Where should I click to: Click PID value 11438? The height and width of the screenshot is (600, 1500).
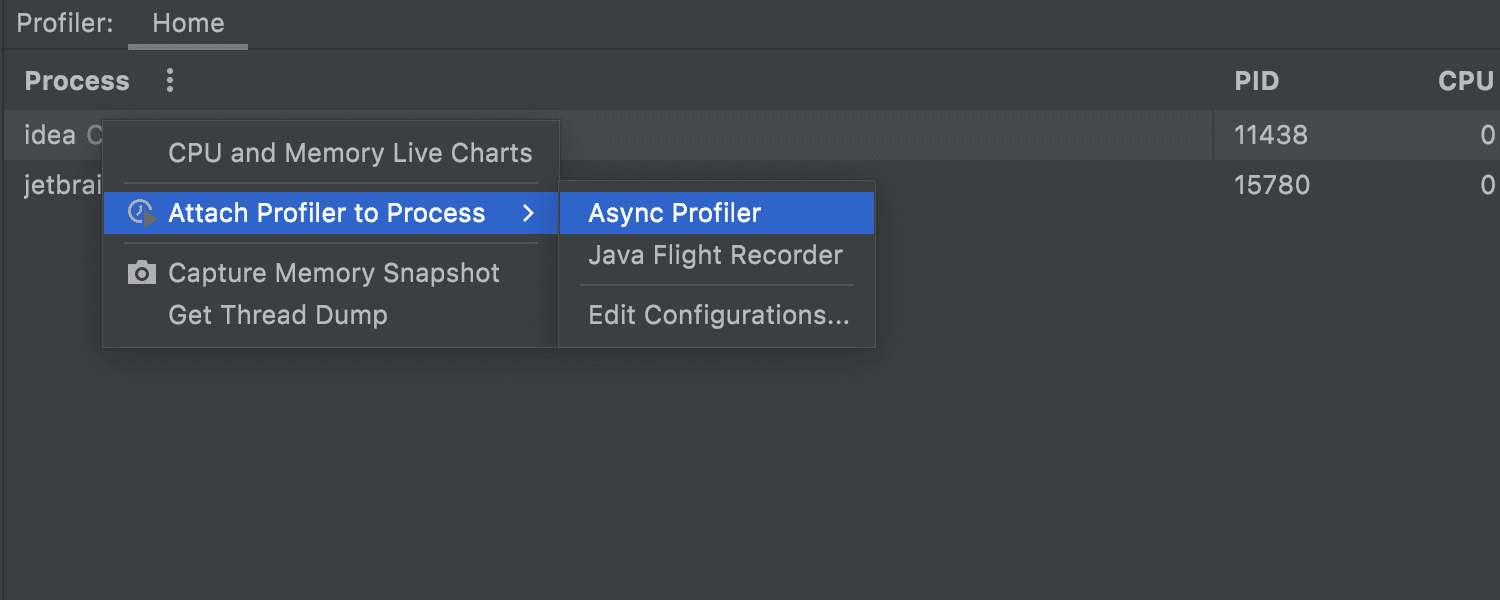tap(1271, 135)
